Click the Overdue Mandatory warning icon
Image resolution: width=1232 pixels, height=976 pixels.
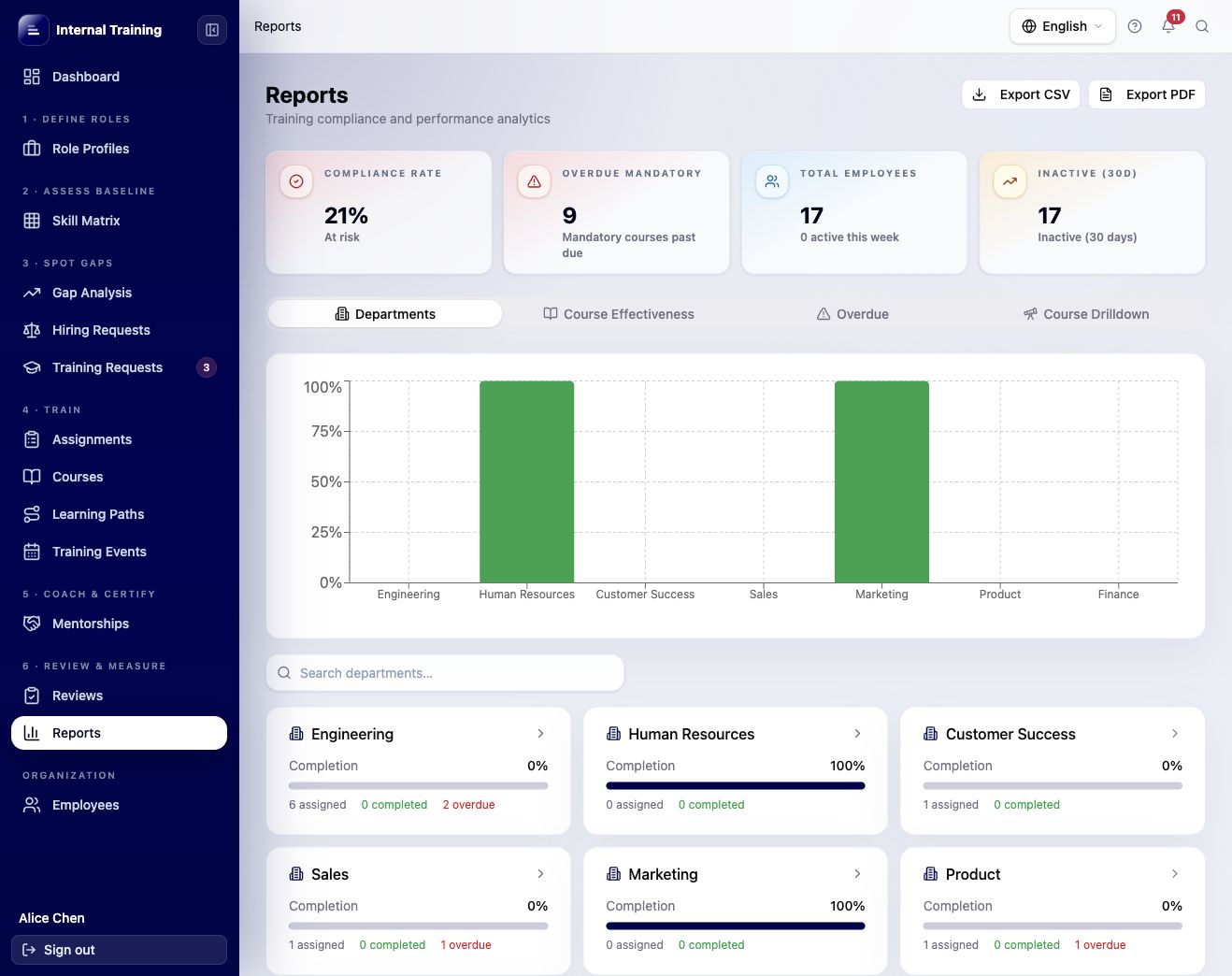click(x=534, y=181)
